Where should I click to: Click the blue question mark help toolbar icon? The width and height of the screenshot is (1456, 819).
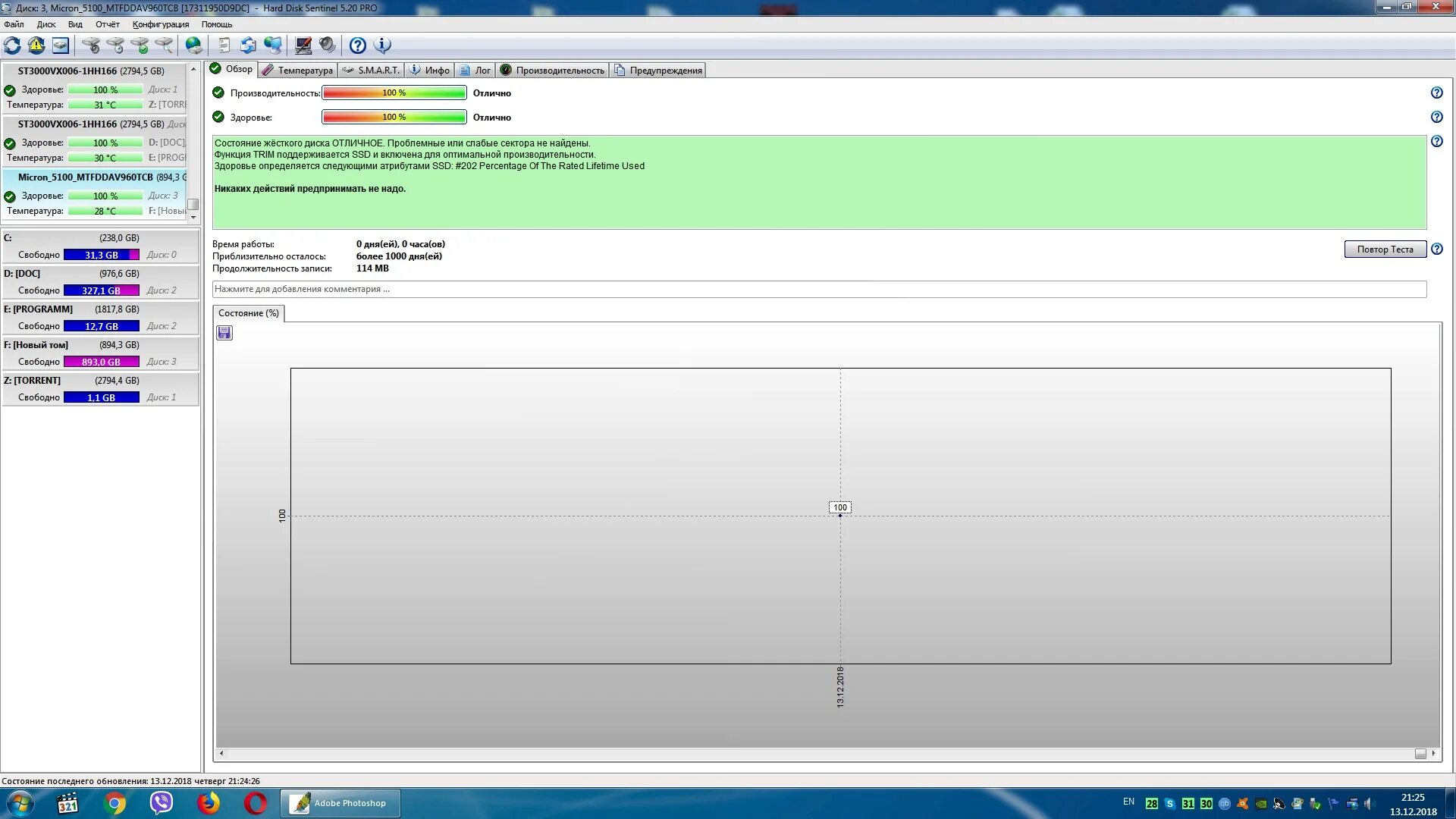coord(358,45)
